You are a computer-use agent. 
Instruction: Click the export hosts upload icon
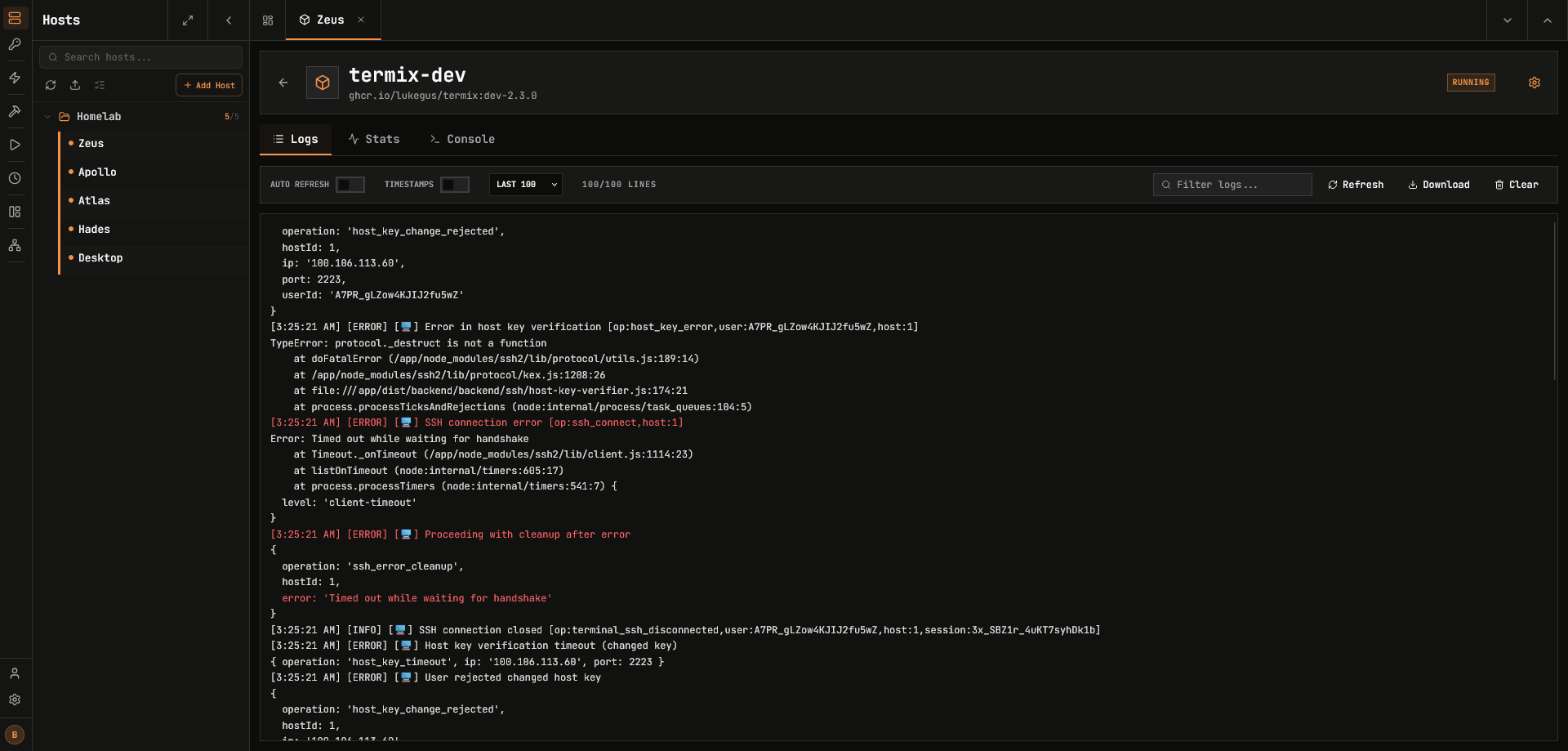click(75, 85)
